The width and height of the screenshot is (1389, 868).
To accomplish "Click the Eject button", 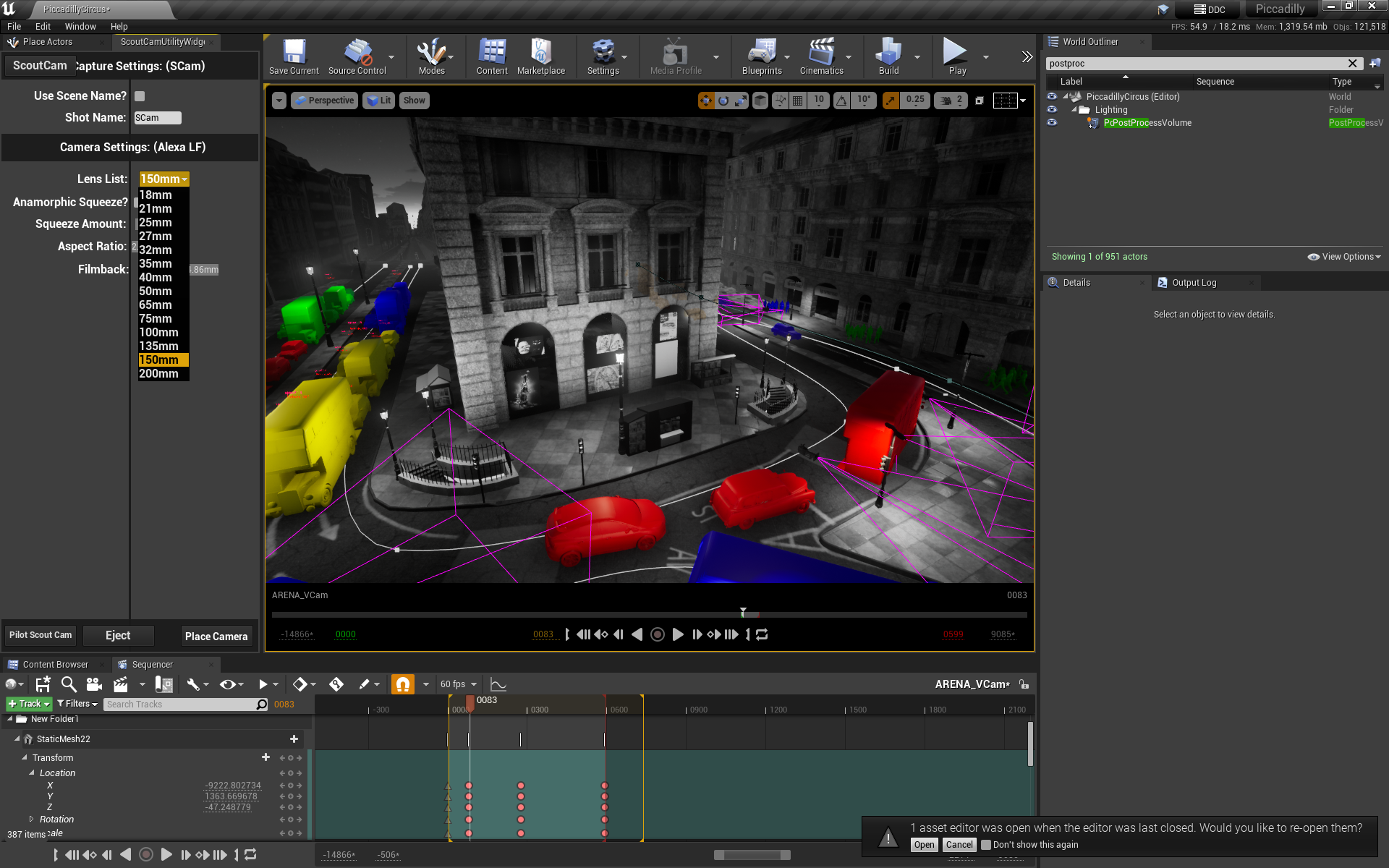I will pyautogui.click(x=118, y=635).
